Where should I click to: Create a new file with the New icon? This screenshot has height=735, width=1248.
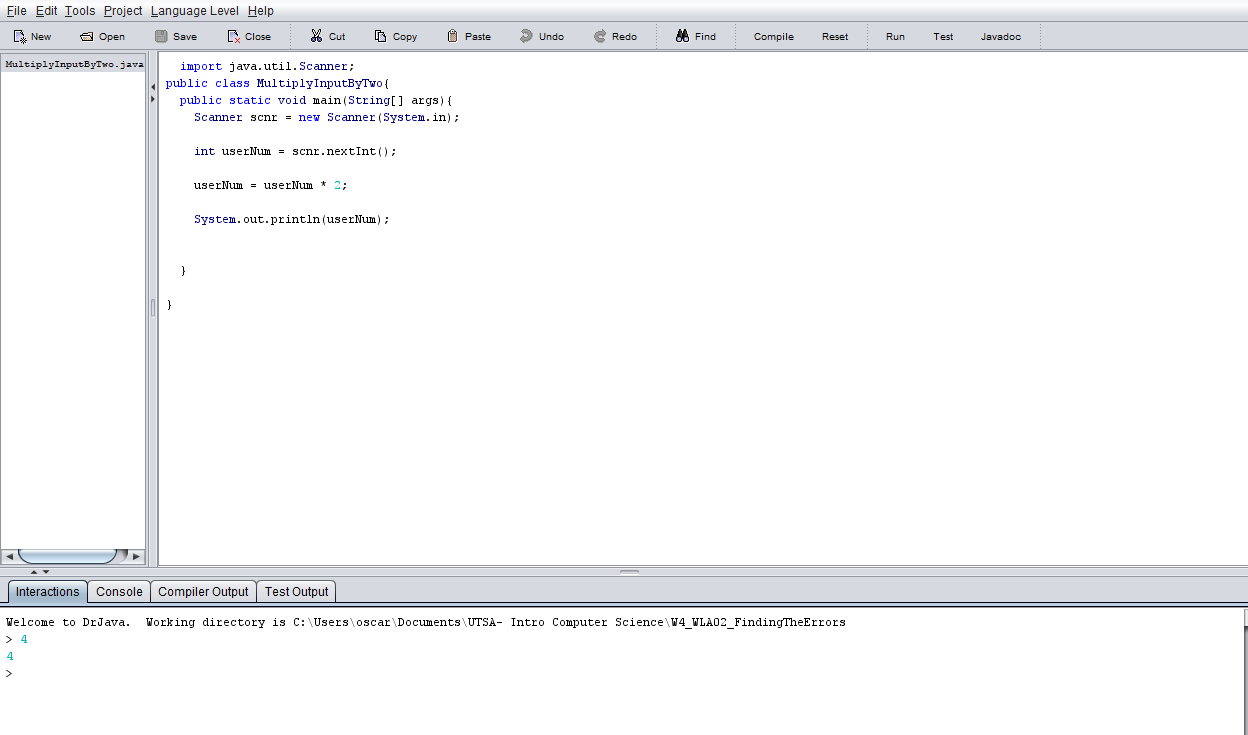(31, 36)
